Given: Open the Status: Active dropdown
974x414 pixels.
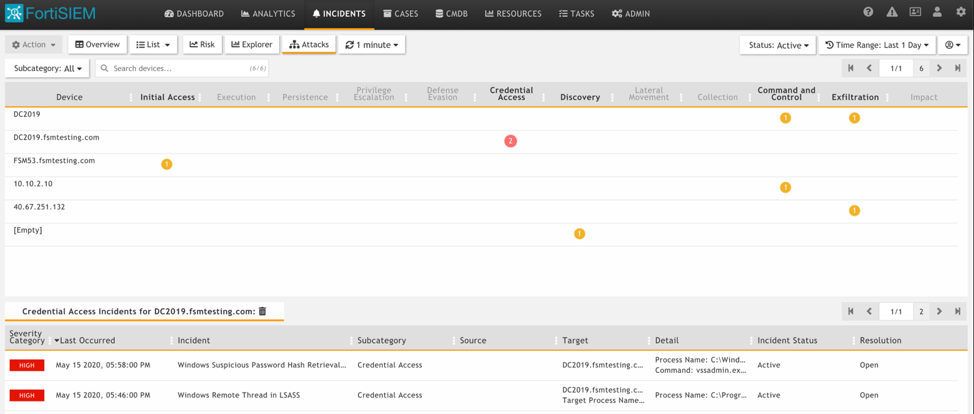Looking at the screenshot, I should pyautogui.click(x=778, y=45).
